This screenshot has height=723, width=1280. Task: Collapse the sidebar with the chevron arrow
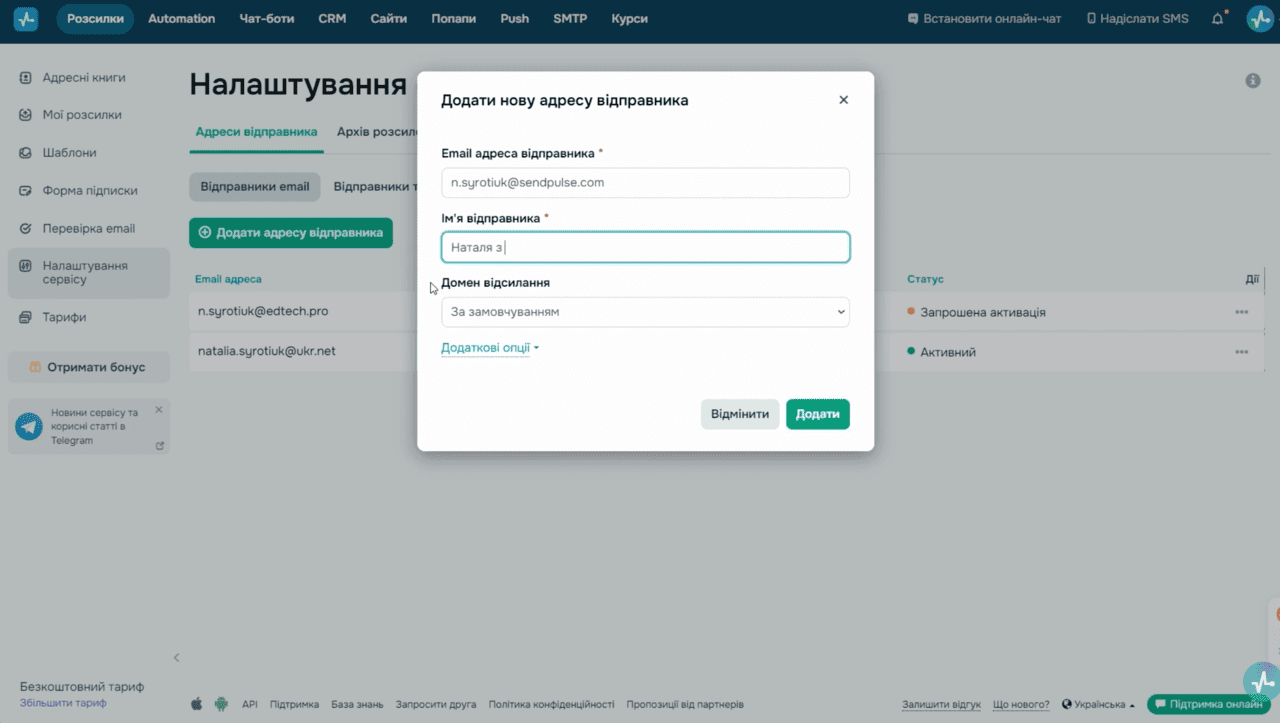click(x=177, y=657)
